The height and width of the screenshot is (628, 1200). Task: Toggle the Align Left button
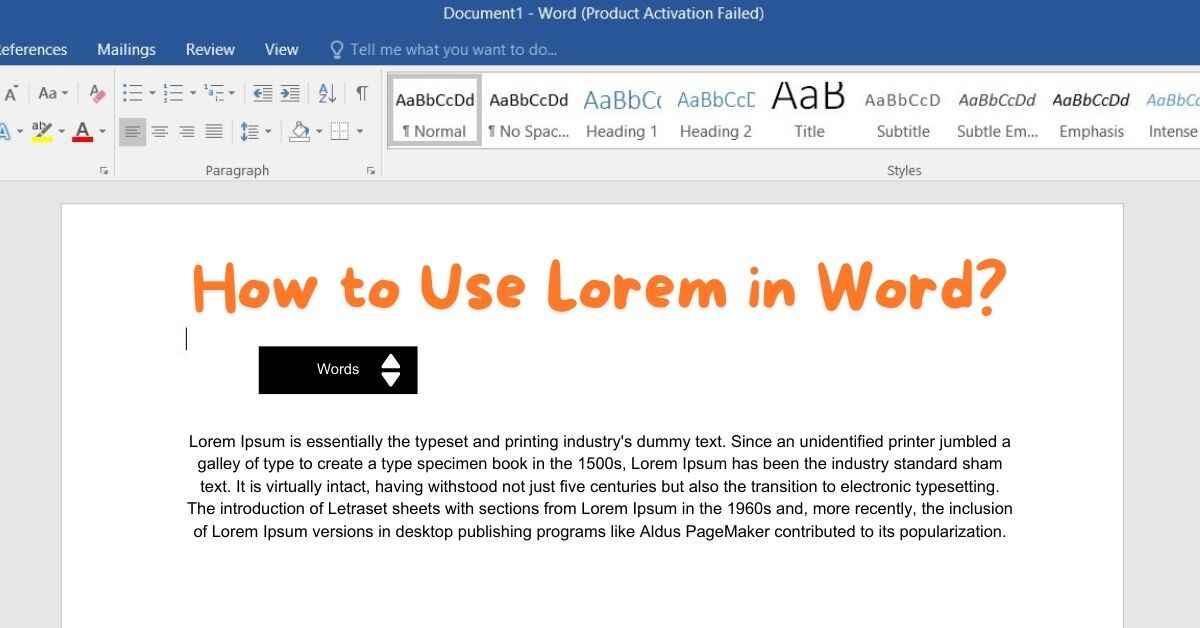pos(132,131)
